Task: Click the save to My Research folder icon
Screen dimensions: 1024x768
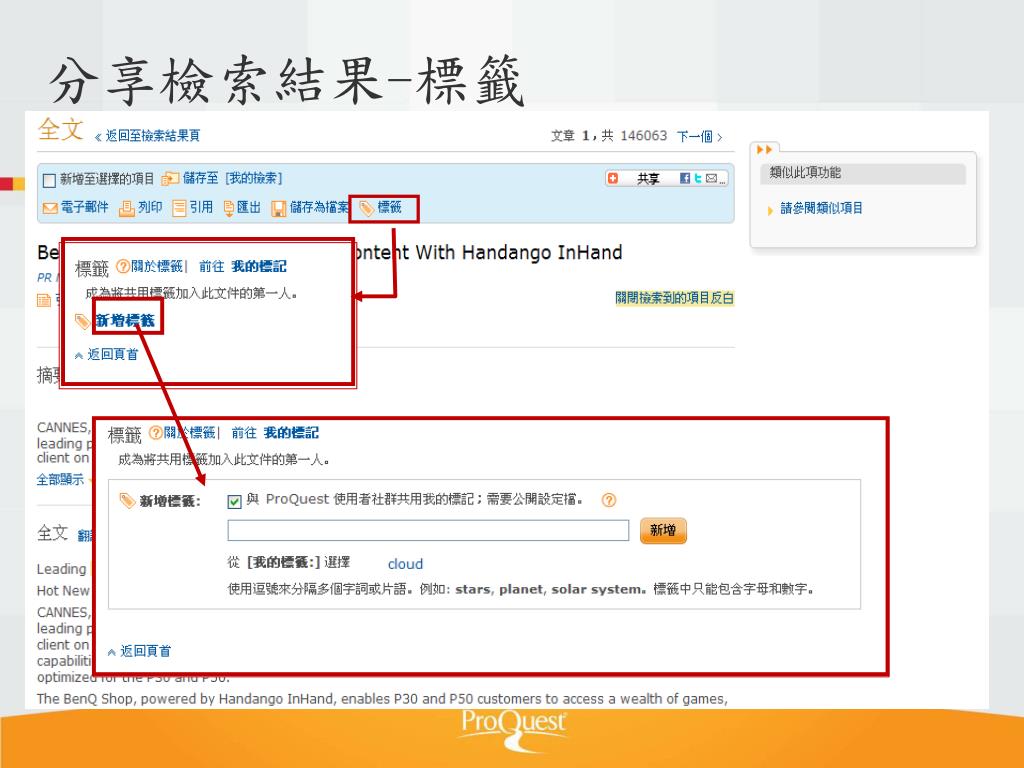Action: click(x=170, y=178)
